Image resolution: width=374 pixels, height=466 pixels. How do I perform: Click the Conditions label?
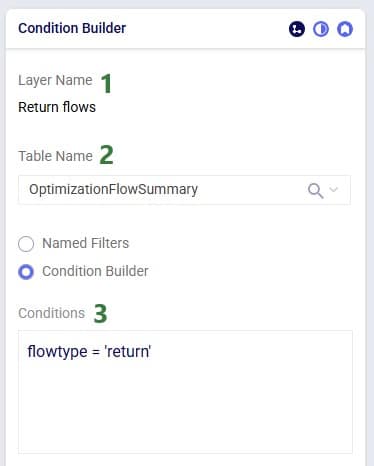click(x=52, y=313)
